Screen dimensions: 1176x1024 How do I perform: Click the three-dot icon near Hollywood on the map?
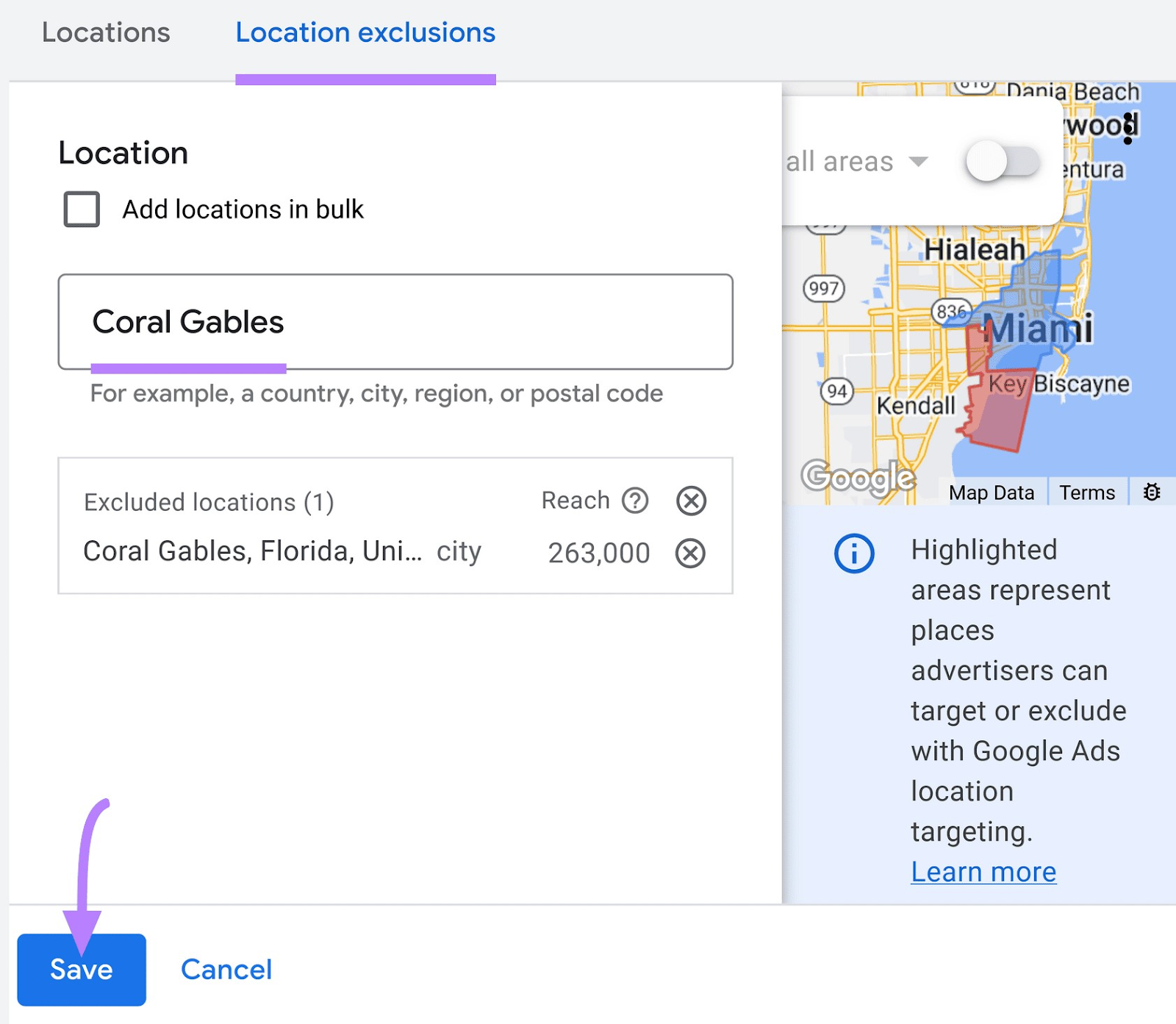click(1127, 127)
